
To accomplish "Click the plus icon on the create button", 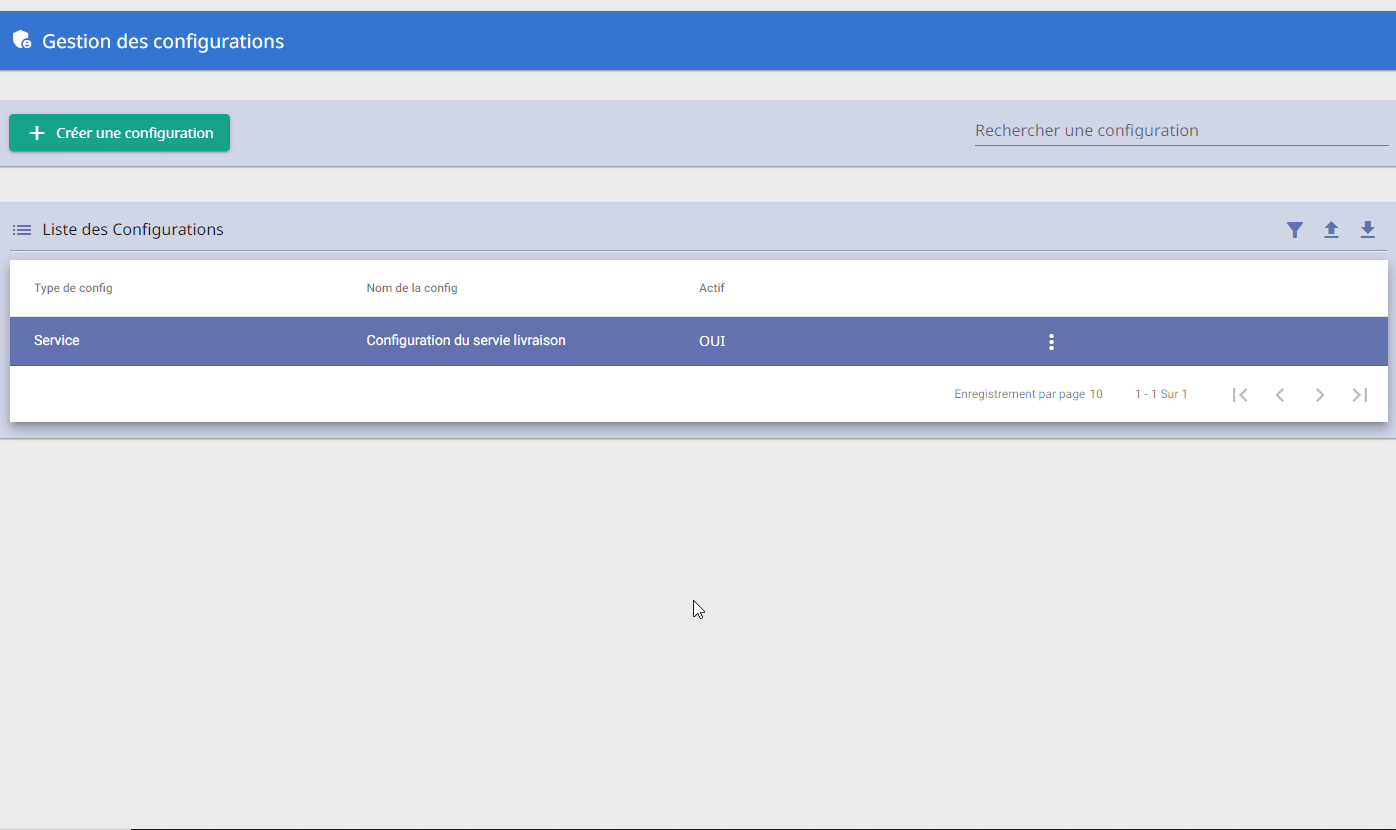I will (x=37, y=133).
